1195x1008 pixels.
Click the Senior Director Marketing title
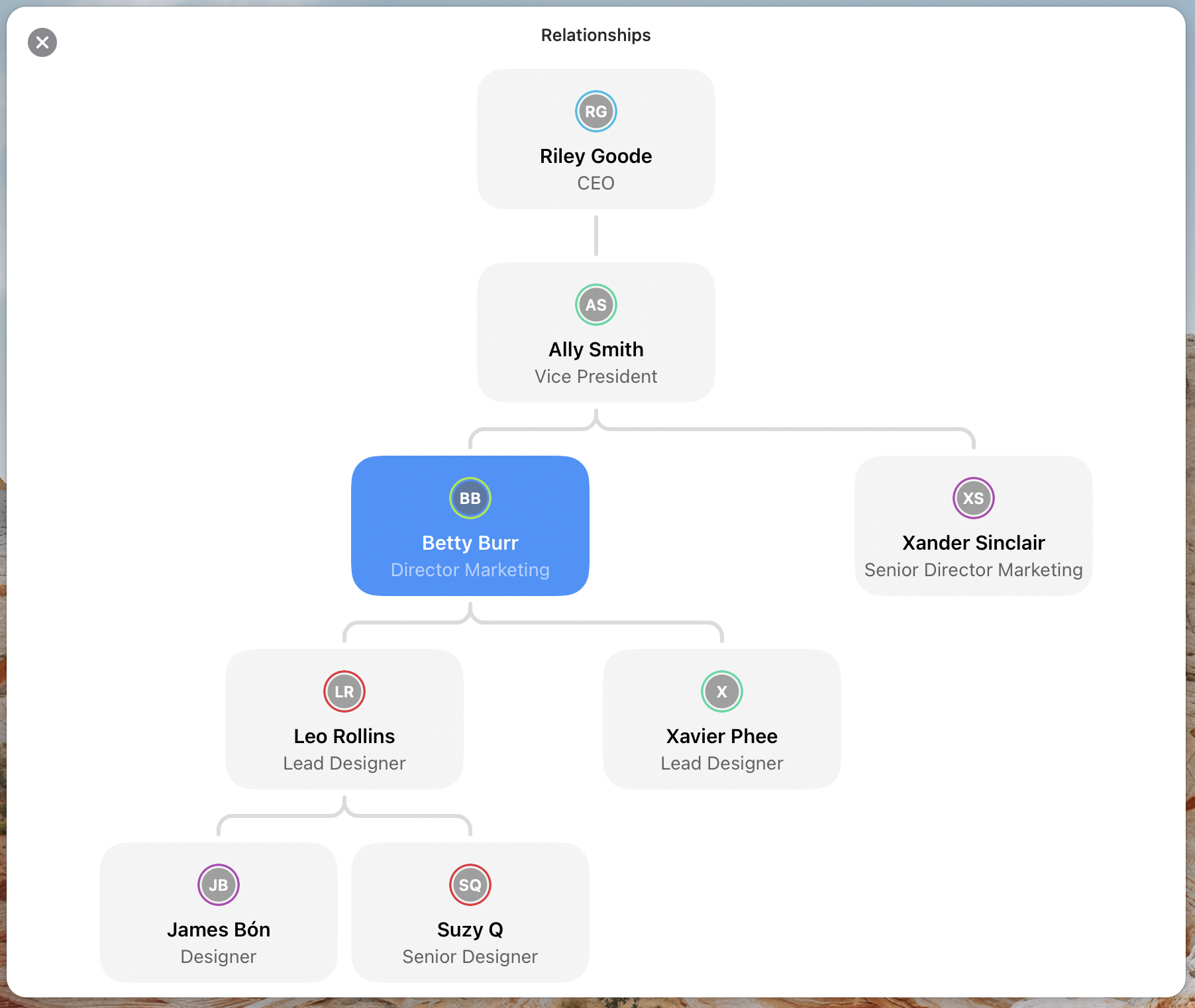point(974,570)
